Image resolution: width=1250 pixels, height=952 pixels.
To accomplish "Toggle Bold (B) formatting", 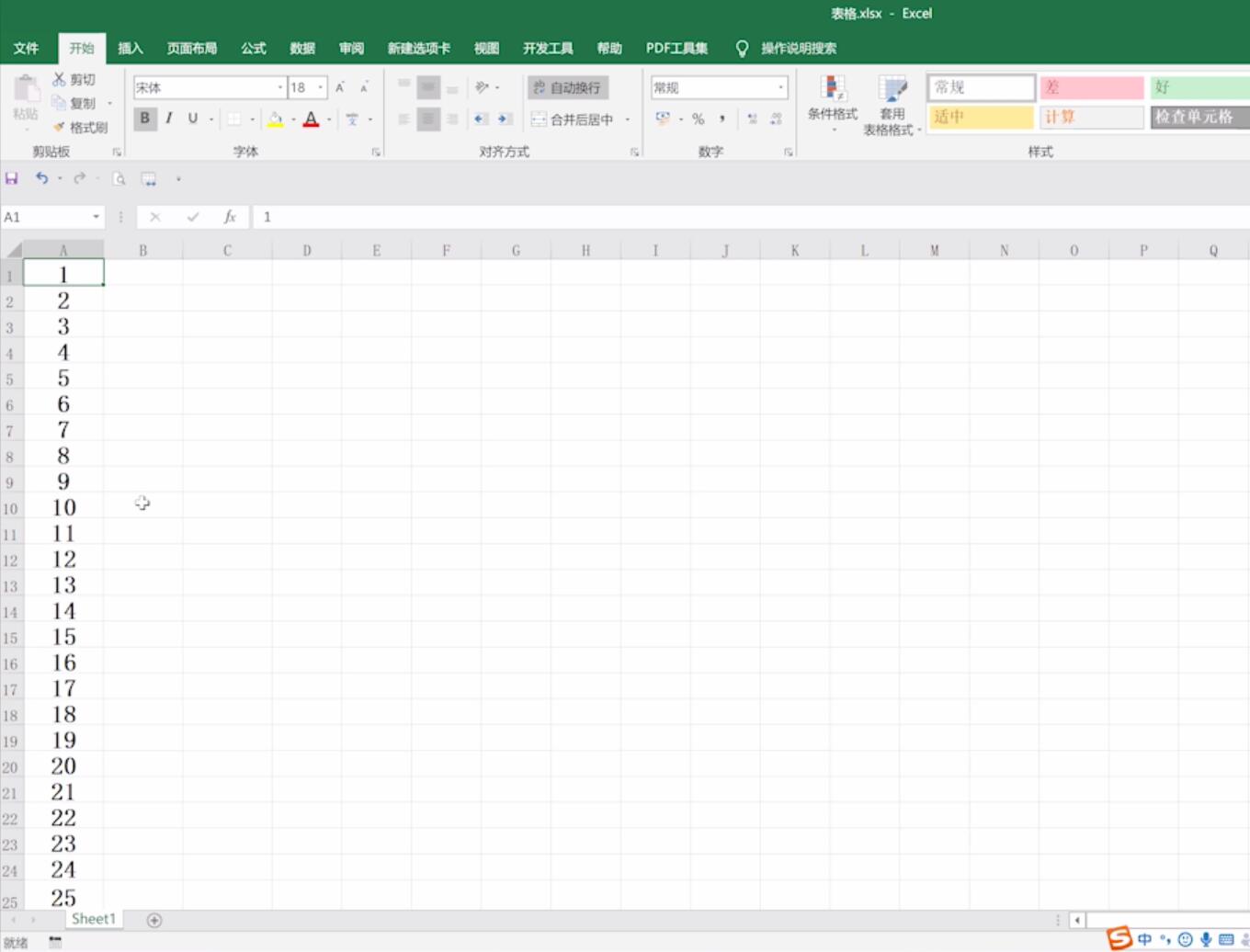I will pos(144,119).
